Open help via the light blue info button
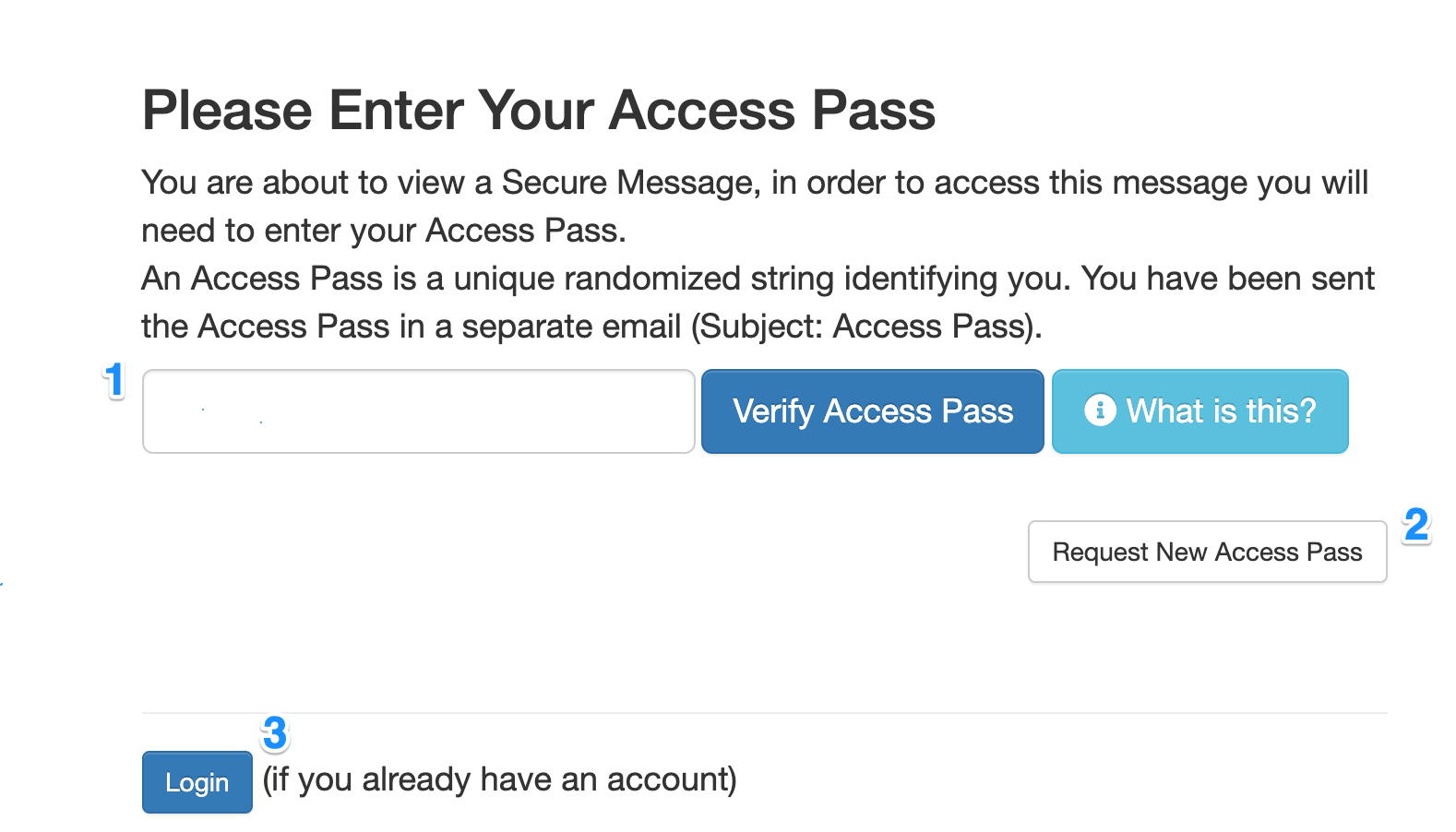The width and height of the screenshot is (1456, 832). coord(1199,411)
